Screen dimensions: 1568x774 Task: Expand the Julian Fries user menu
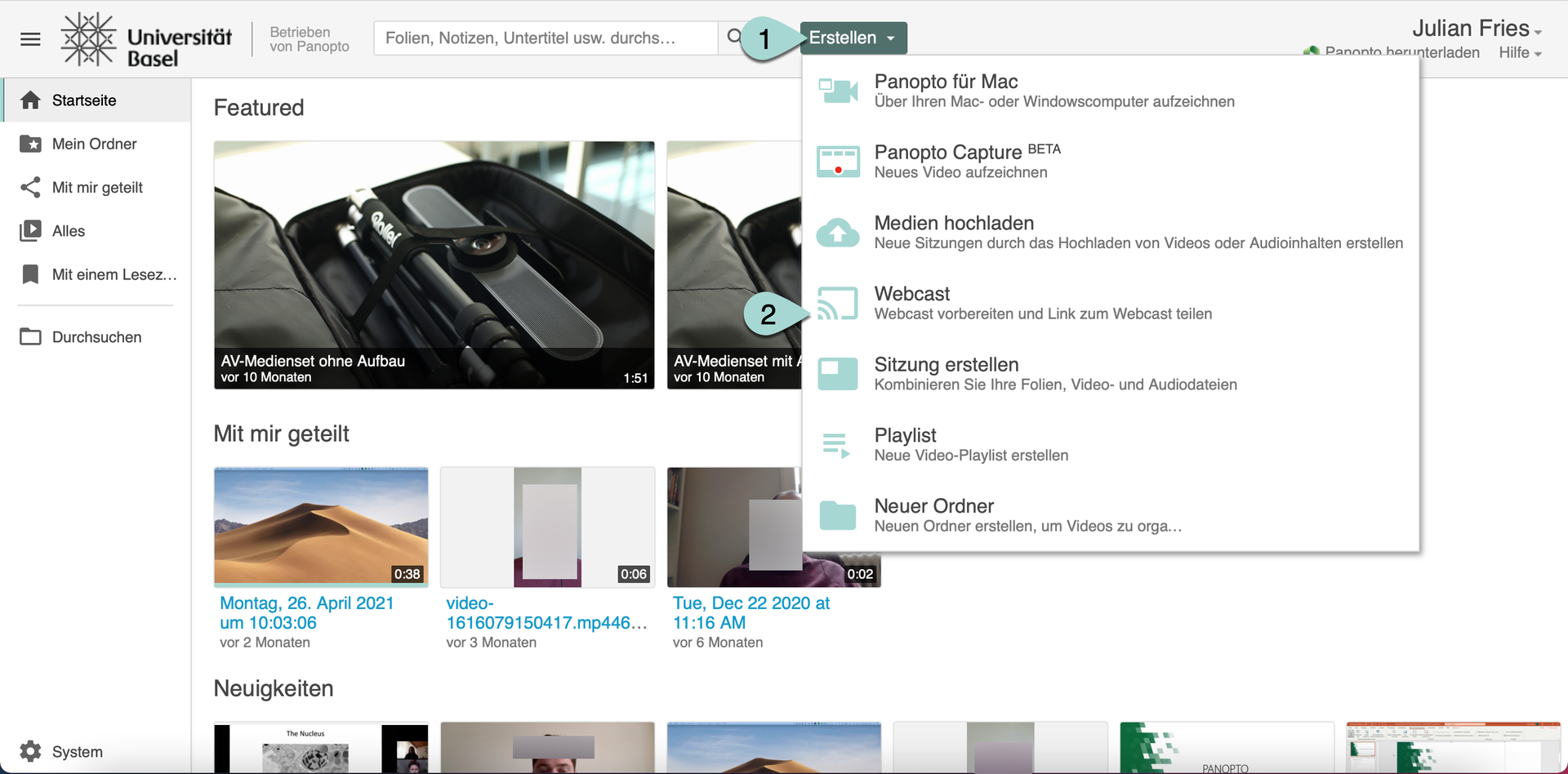tap(1477, 29)
